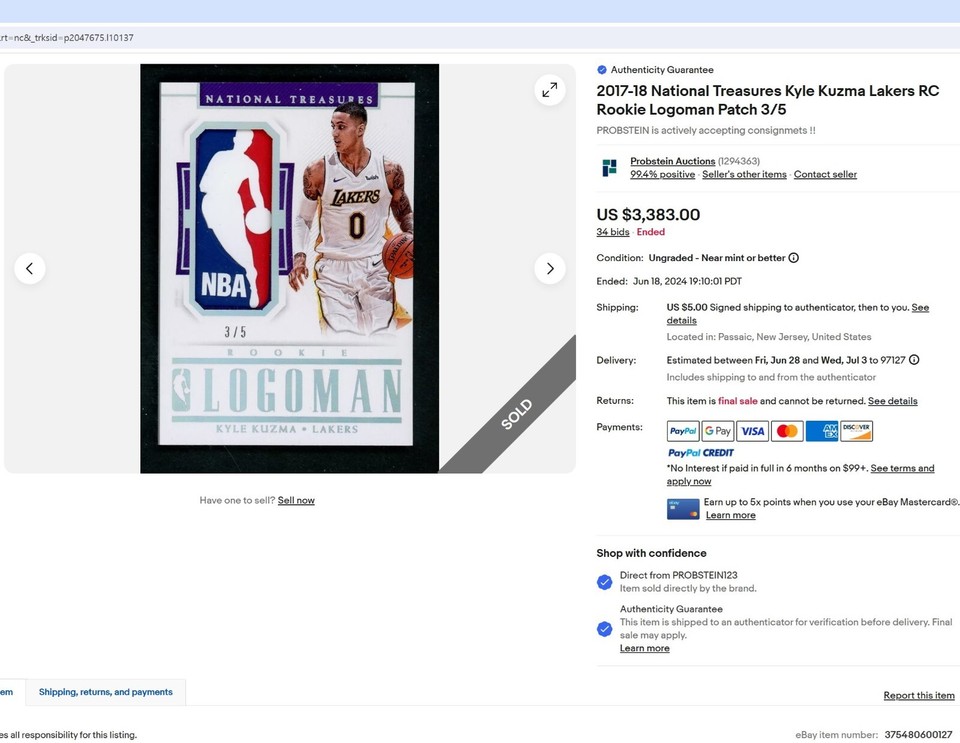
Task: Open condition info tooltip icon
Action: point(793,258)
